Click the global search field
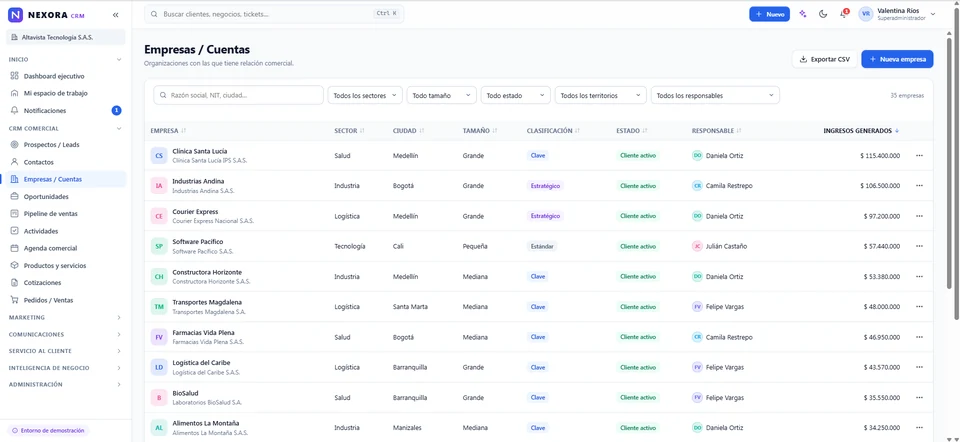960x442 pixels. (x=274, y=13)
